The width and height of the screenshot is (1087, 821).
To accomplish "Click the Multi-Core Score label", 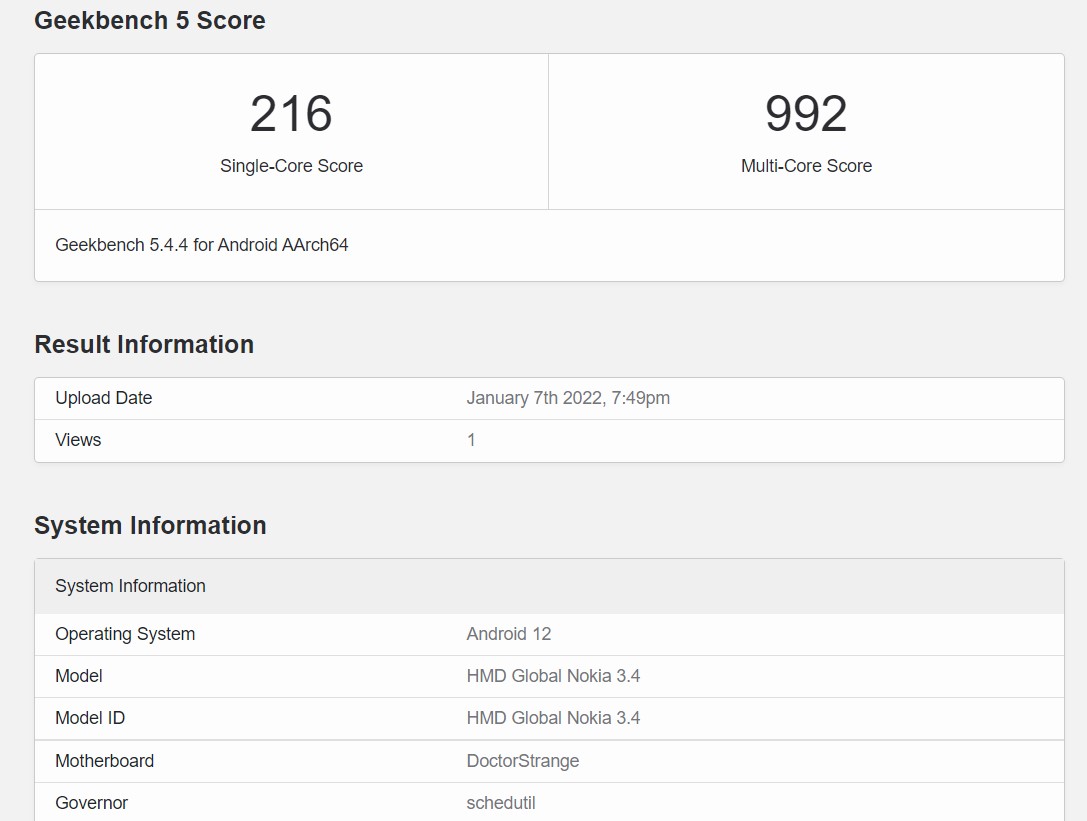I will 806,166.
